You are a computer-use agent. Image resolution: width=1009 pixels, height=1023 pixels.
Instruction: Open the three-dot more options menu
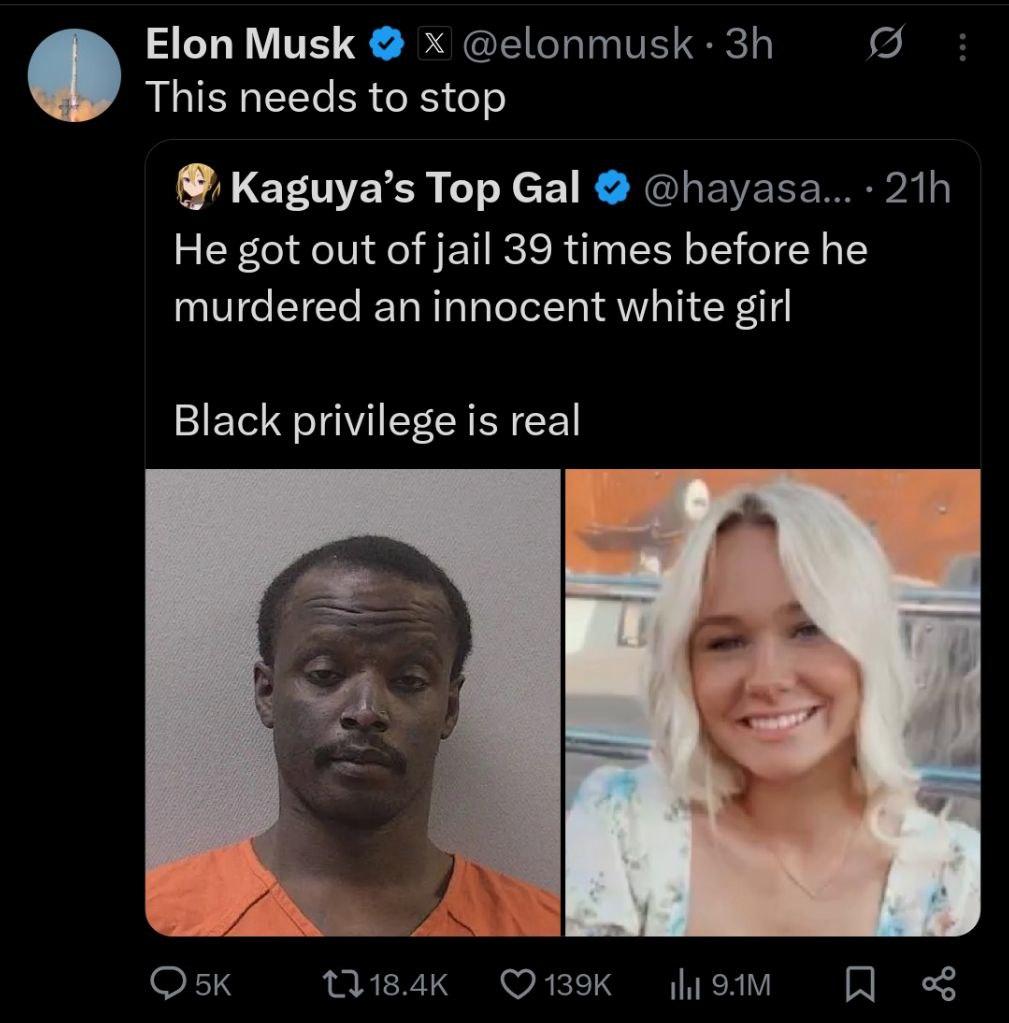coord(962,46)
